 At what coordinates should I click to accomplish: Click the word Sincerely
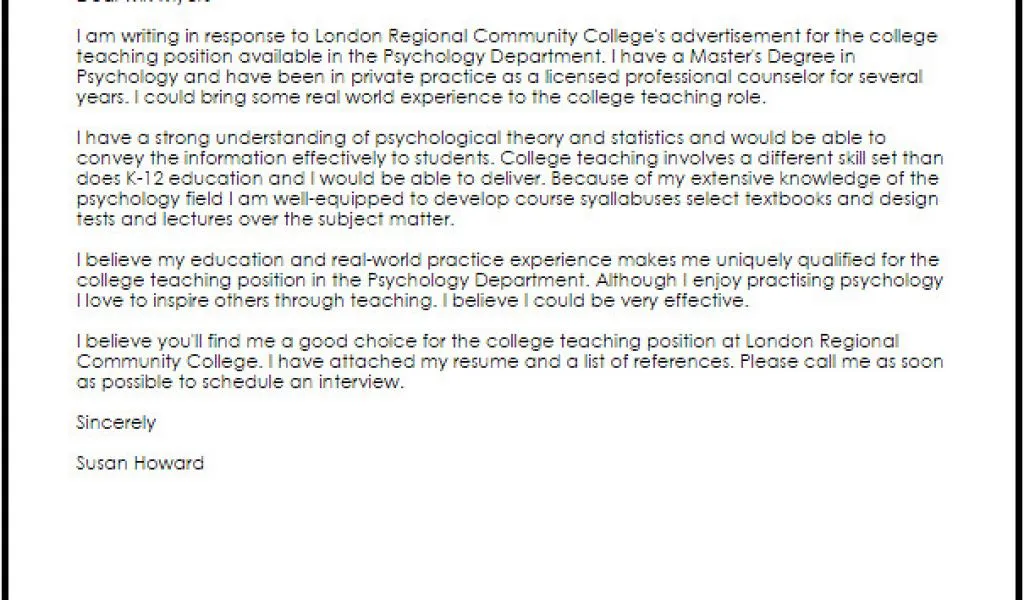click(x=116, y=423)
